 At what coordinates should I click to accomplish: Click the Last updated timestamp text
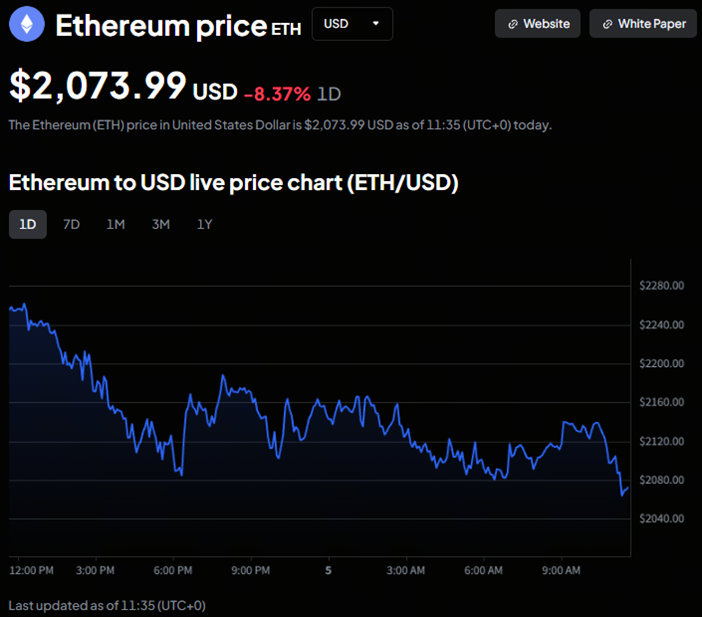[x=107, y=605]
